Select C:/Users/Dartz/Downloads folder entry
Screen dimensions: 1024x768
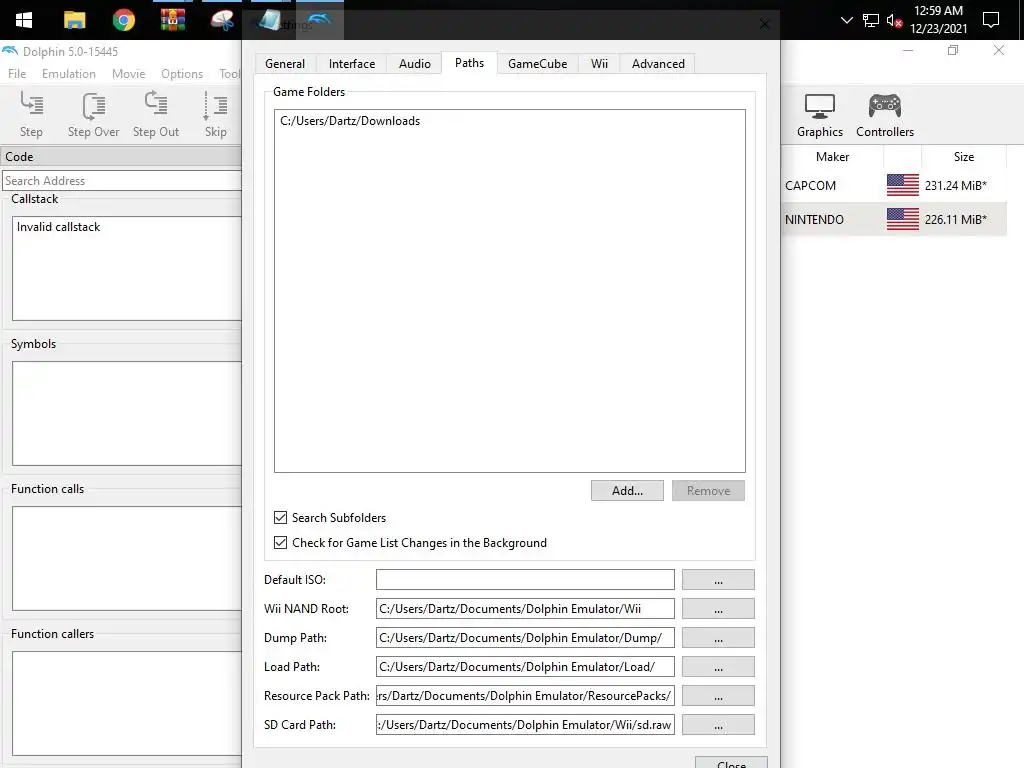350,121
